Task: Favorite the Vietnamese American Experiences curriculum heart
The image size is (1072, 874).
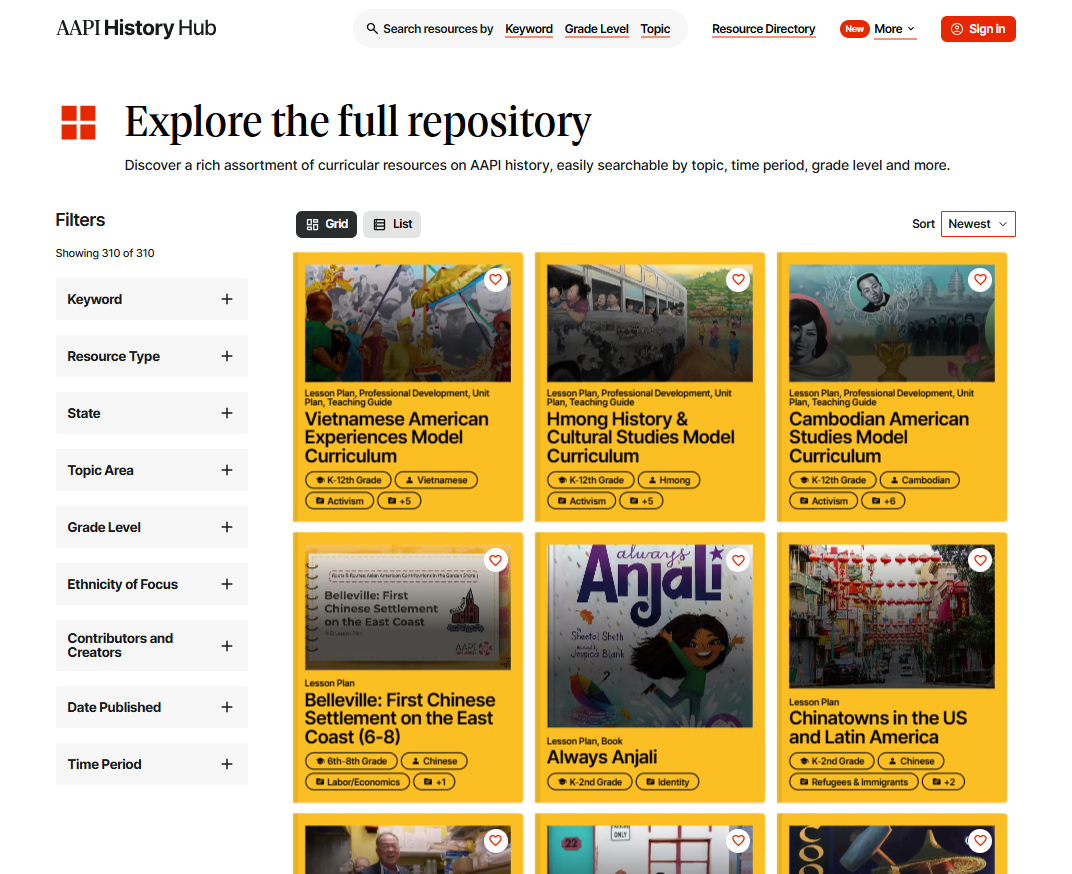Action: point(496,280)
